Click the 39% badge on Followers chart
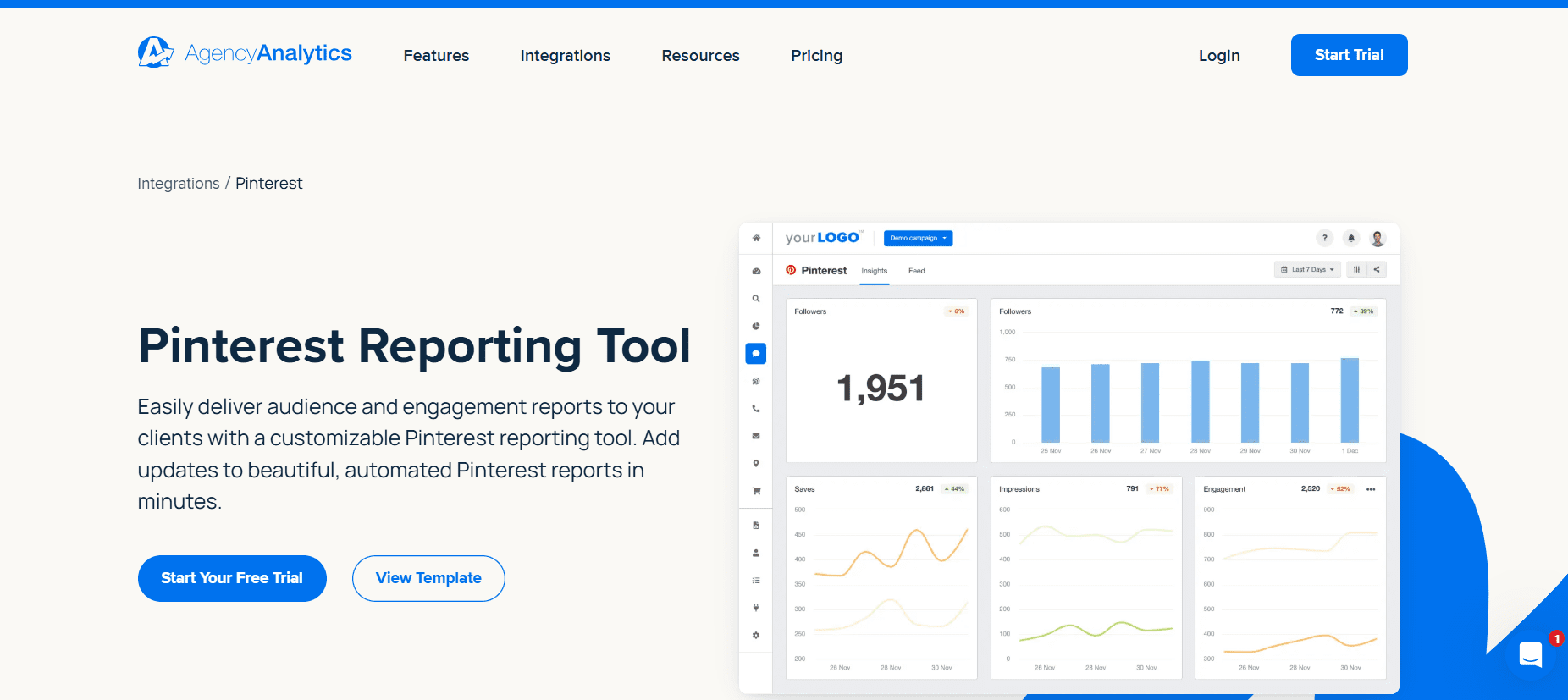 [x=1364, y=311]
